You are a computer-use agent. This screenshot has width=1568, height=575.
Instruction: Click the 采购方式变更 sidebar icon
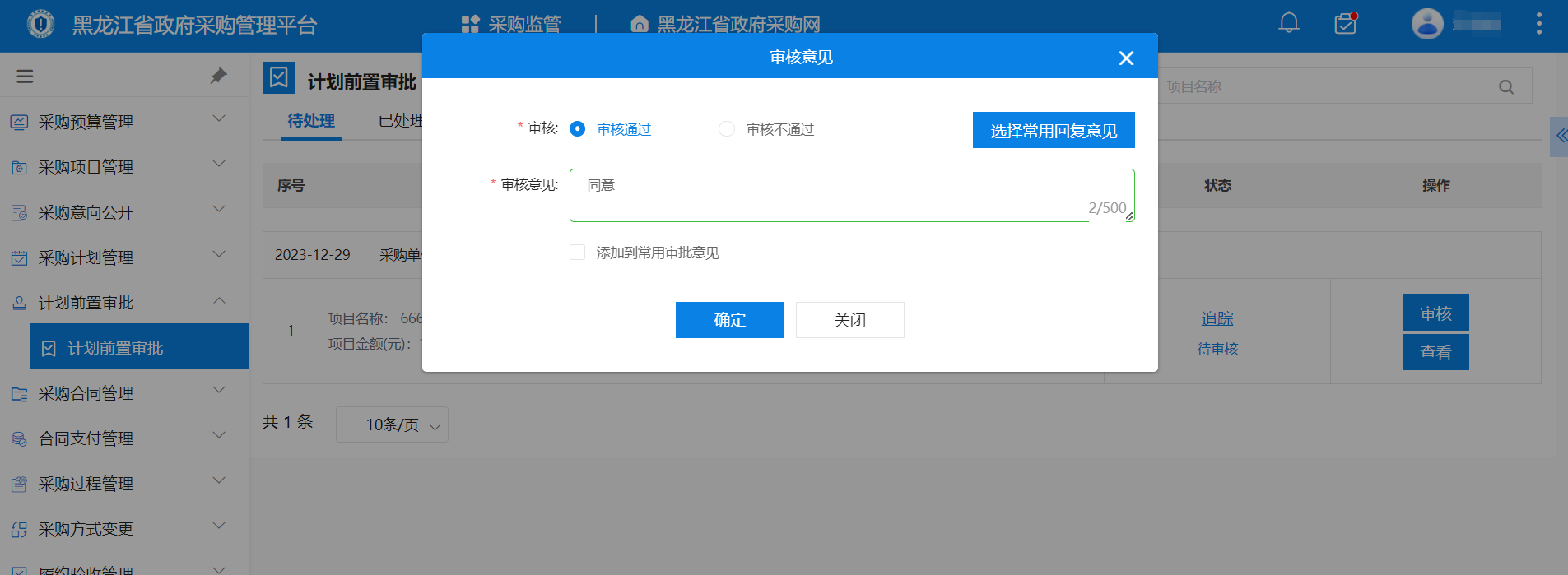(19, 530)
